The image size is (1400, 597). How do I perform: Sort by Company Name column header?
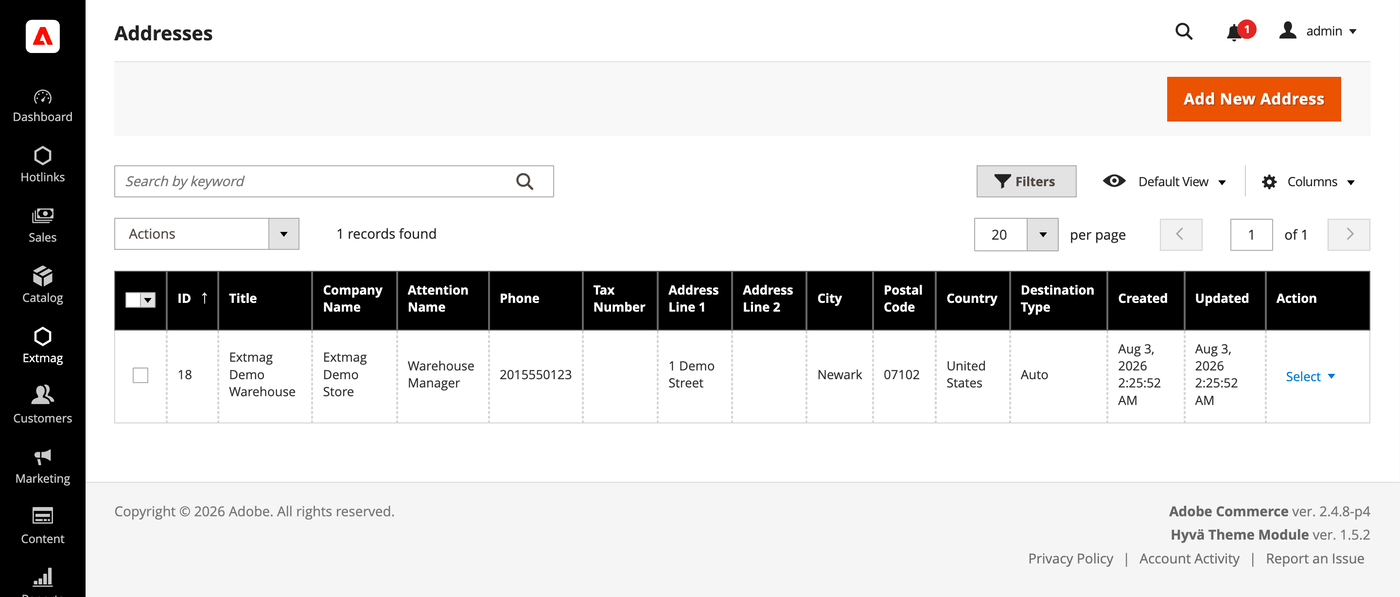355,298
